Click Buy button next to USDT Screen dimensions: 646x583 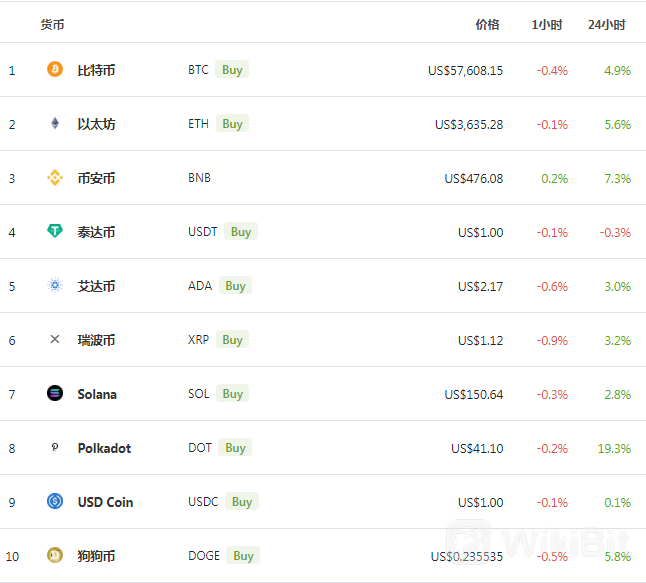241,232
